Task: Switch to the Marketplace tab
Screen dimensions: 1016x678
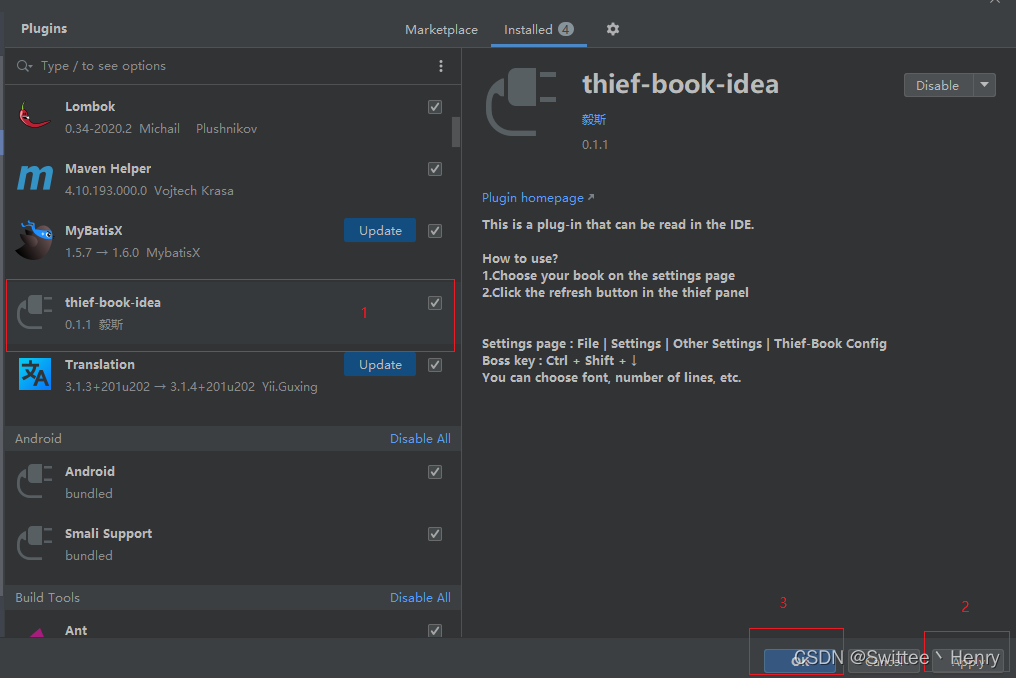Action: [441, 30]
